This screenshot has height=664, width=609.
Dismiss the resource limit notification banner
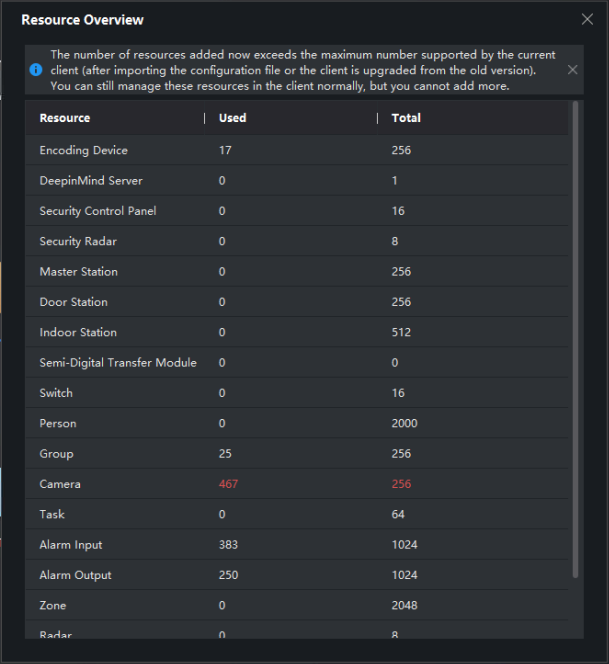click(x=572, y=70)
